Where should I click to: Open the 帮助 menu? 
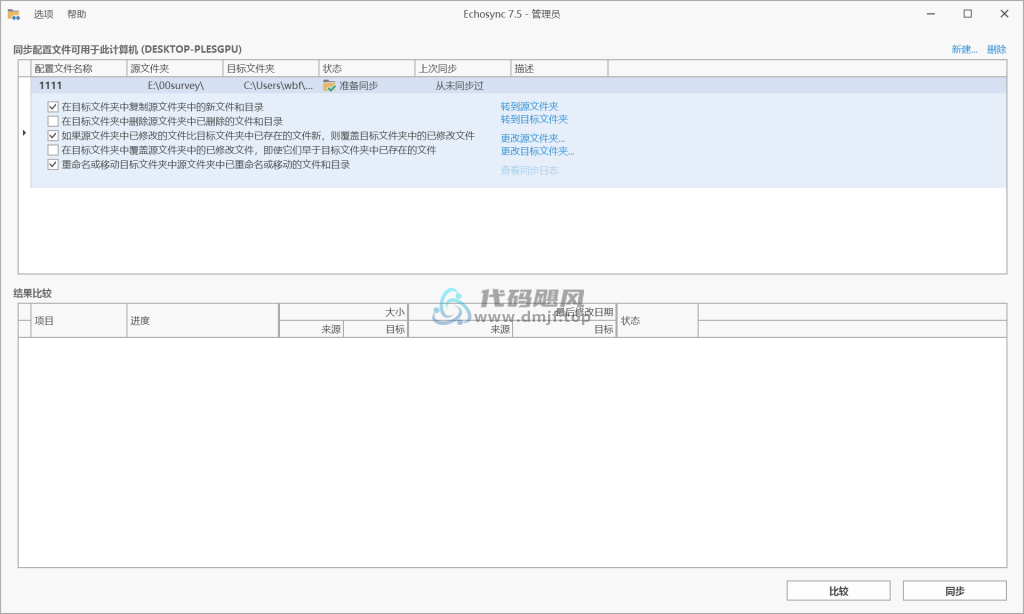point(76,14)
